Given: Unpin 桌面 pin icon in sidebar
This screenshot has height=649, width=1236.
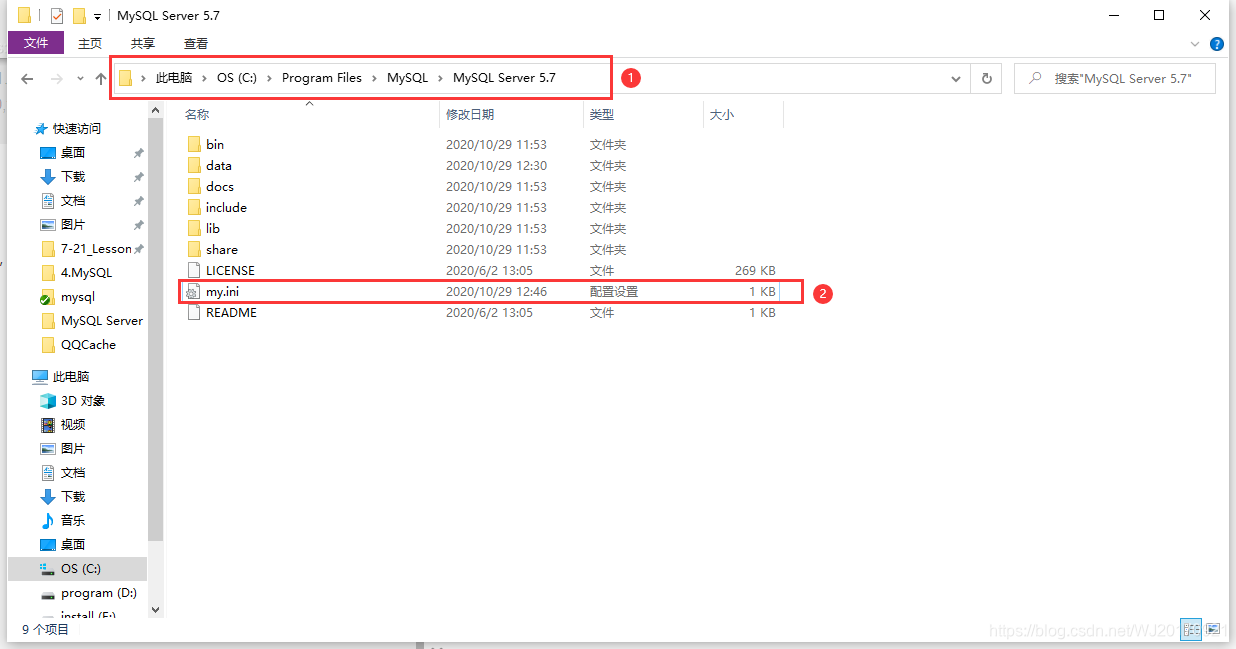Looking at the screenshot, I should point(138,153).
